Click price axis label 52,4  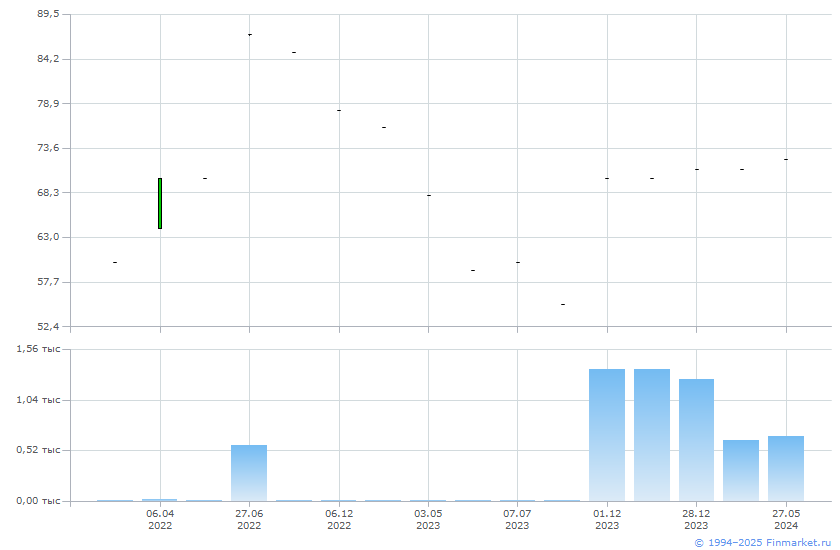[x=48, y=326]
